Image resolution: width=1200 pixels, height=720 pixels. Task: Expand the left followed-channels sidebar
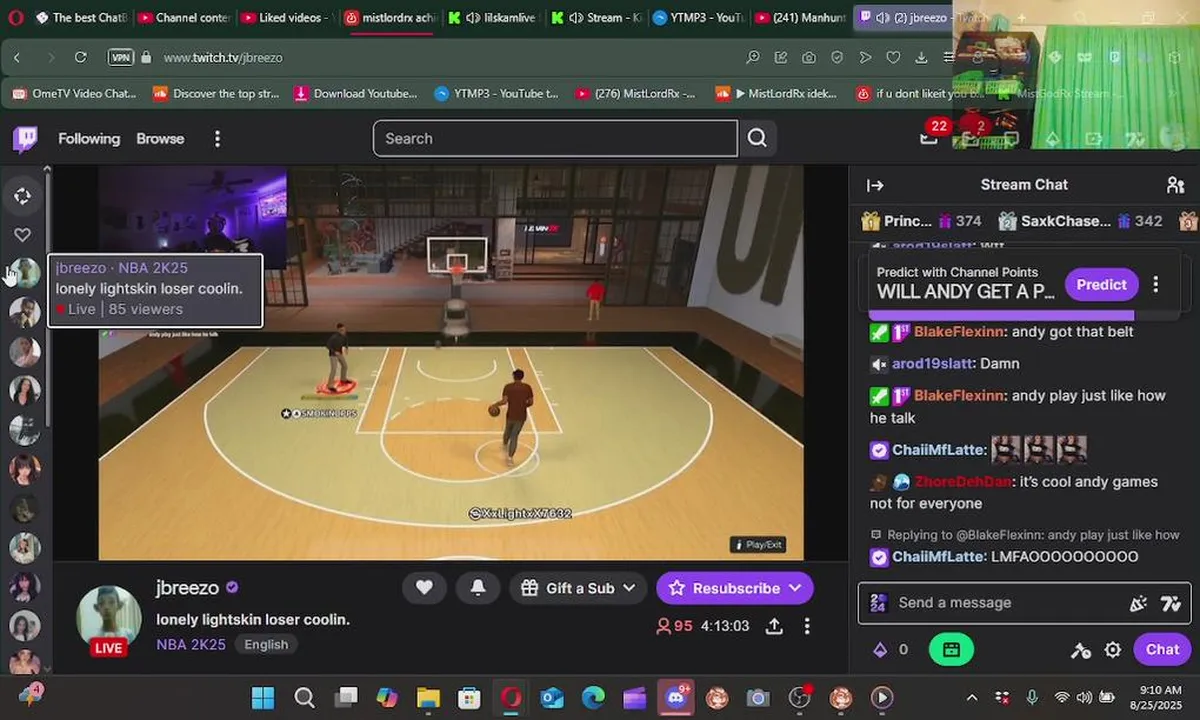(x=22, y=196)
